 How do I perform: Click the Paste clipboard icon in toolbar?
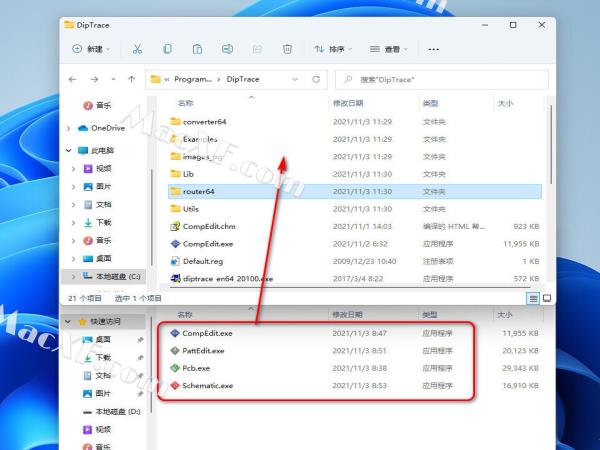pos(197,49)
